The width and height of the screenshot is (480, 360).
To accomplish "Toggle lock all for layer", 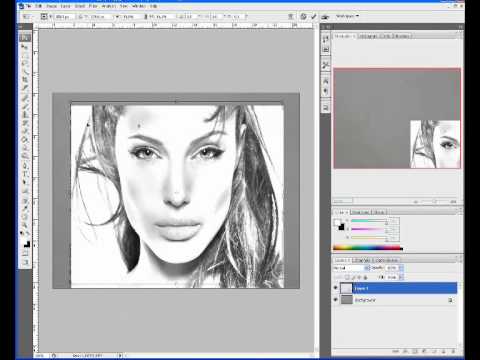I will click(x=365, y=277).
